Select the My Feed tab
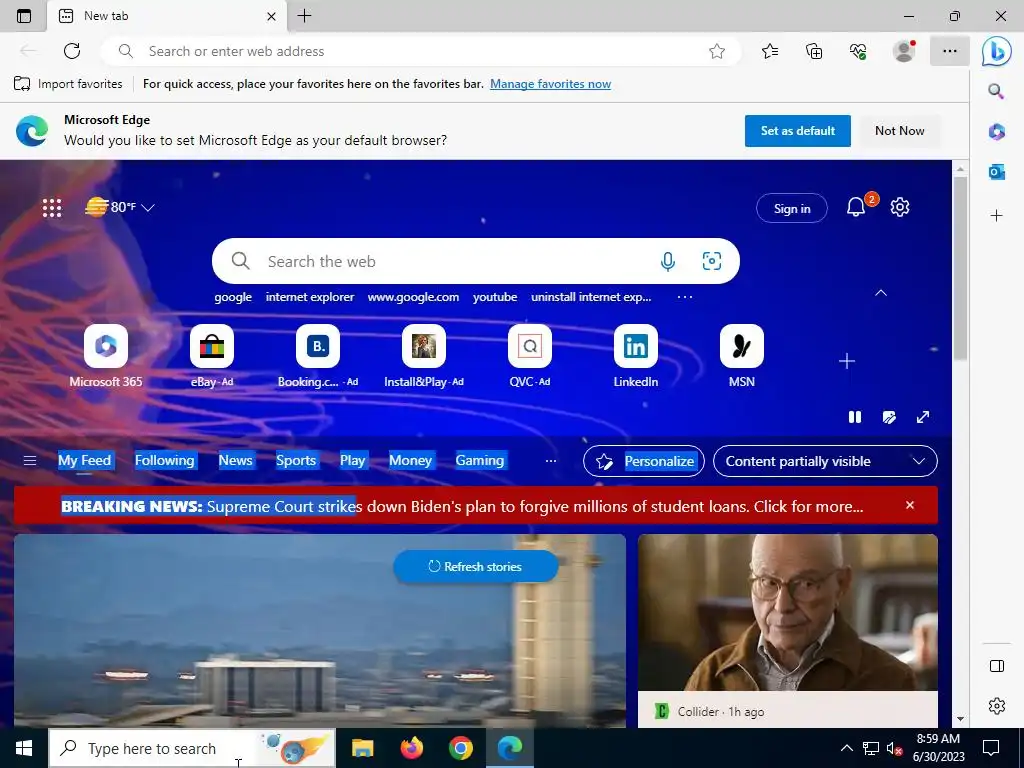Screen dimensions: 1024x768 pos(85,460)
